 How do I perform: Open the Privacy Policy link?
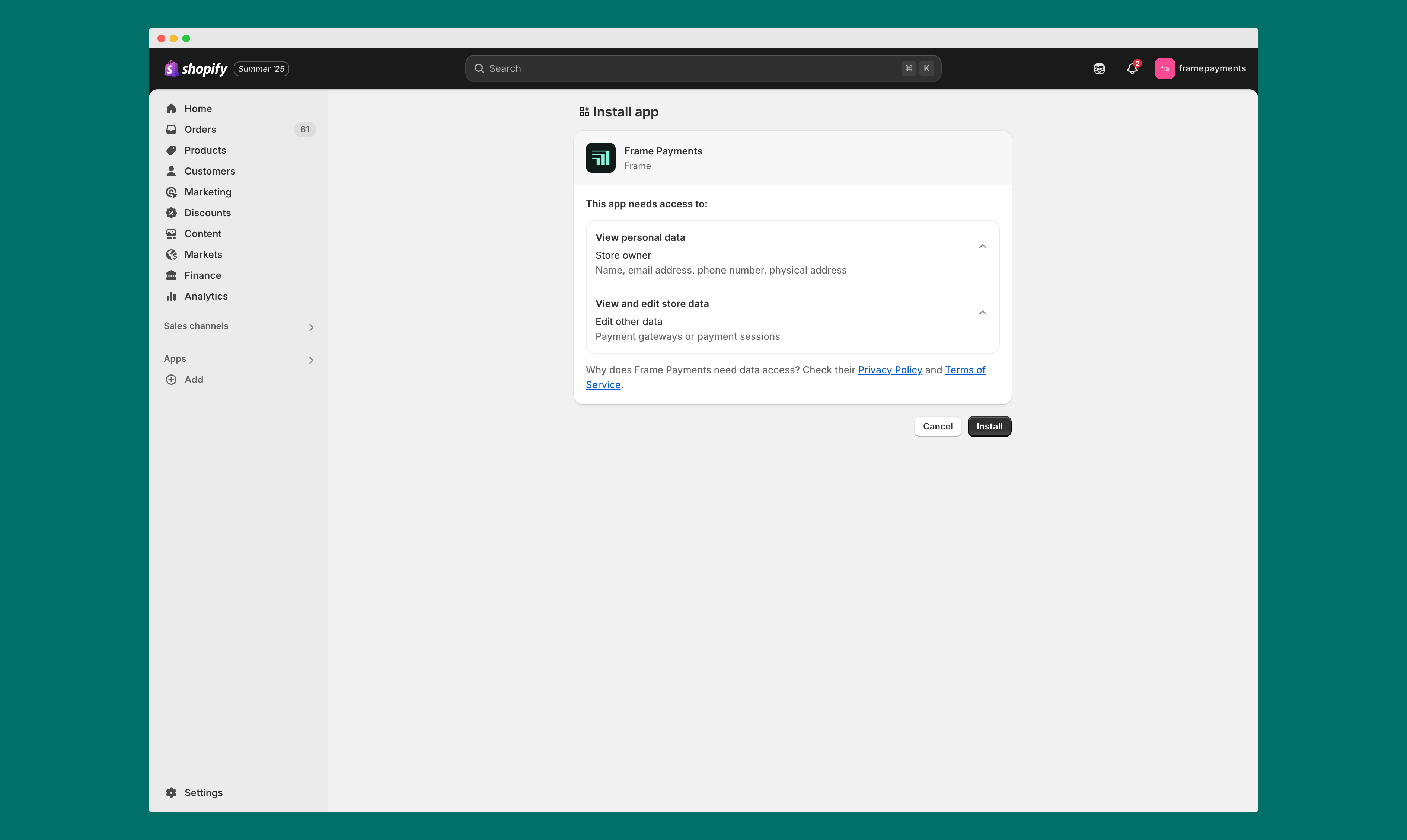[890, 370]
